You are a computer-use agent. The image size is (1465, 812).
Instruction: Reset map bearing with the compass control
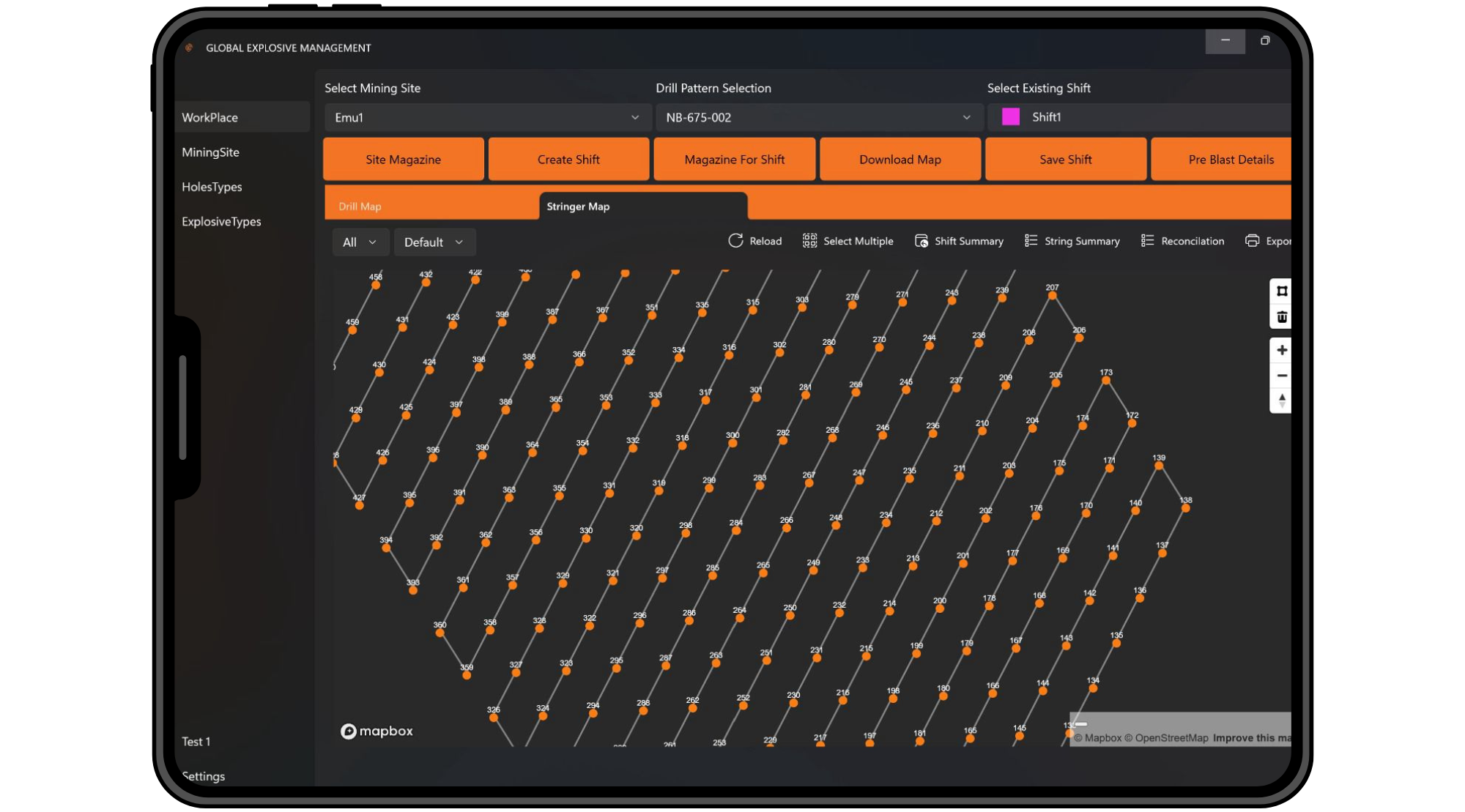click(1282, 401)
